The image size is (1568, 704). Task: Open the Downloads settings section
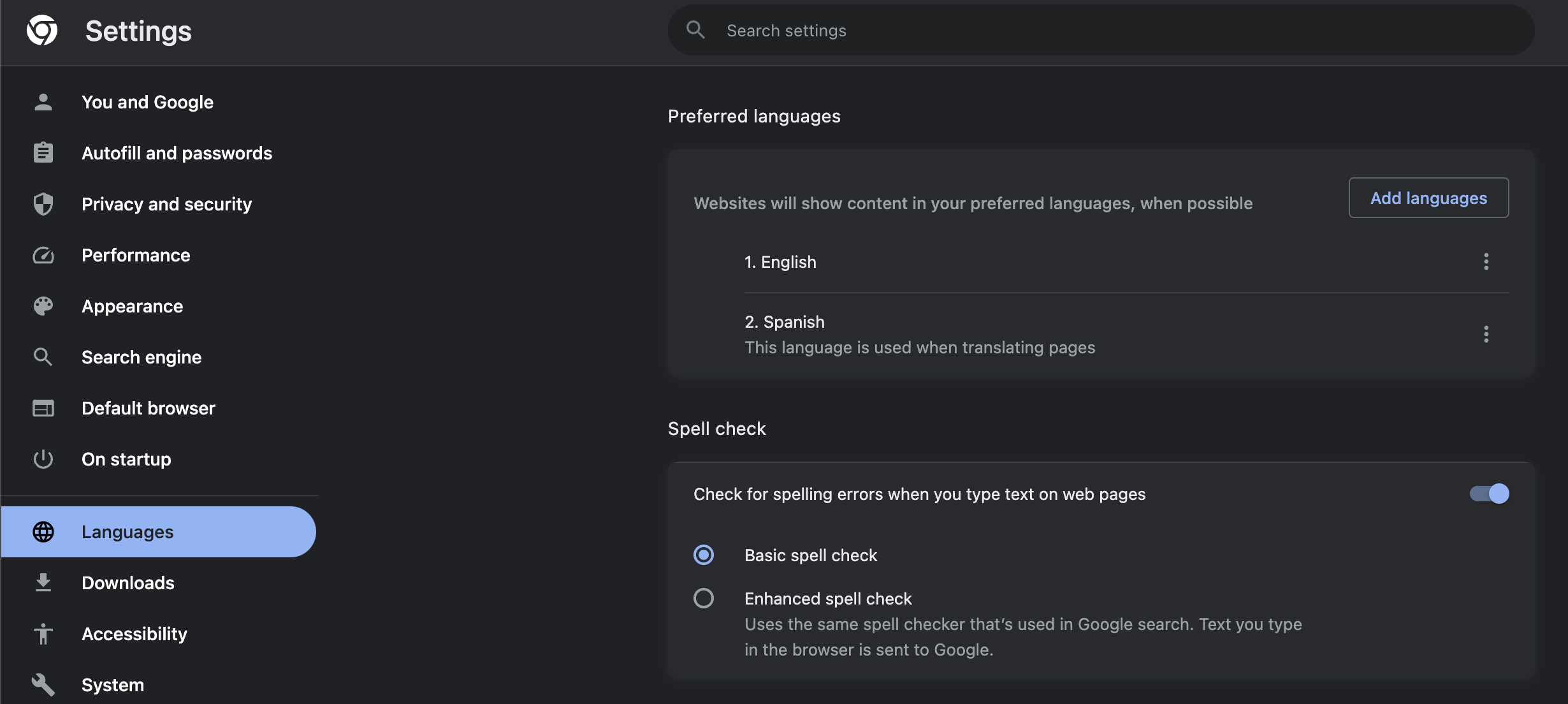point(127,583)
